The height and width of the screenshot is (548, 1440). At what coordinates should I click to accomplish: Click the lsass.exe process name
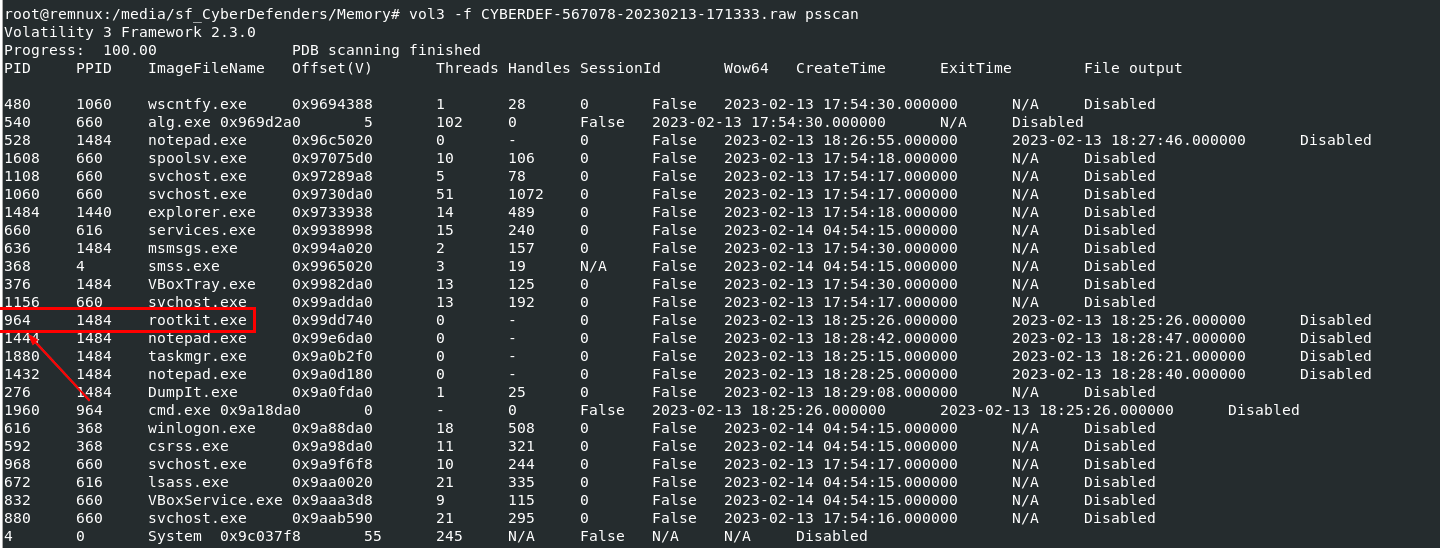point(188,483)
